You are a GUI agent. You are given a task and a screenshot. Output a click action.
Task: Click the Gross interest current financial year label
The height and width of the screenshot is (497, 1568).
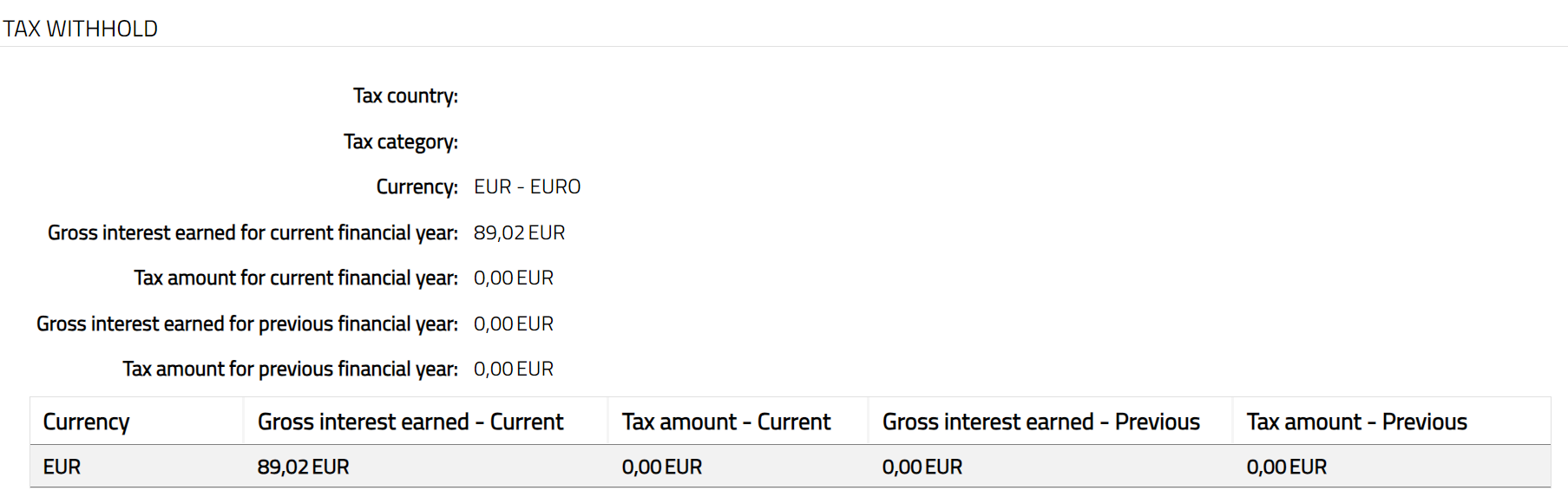253,232
